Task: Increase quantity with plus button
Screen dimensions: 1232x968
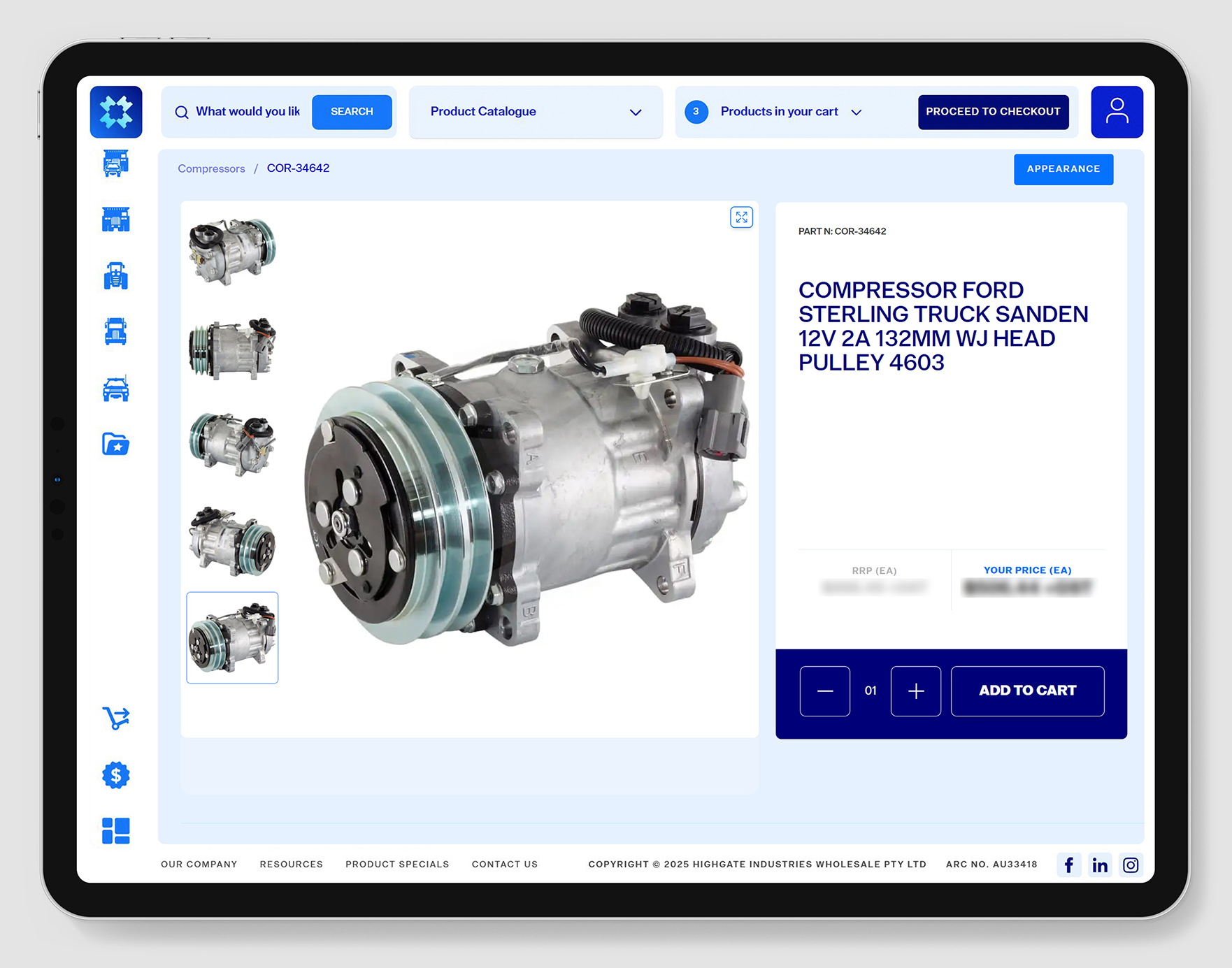Action: 915,691
